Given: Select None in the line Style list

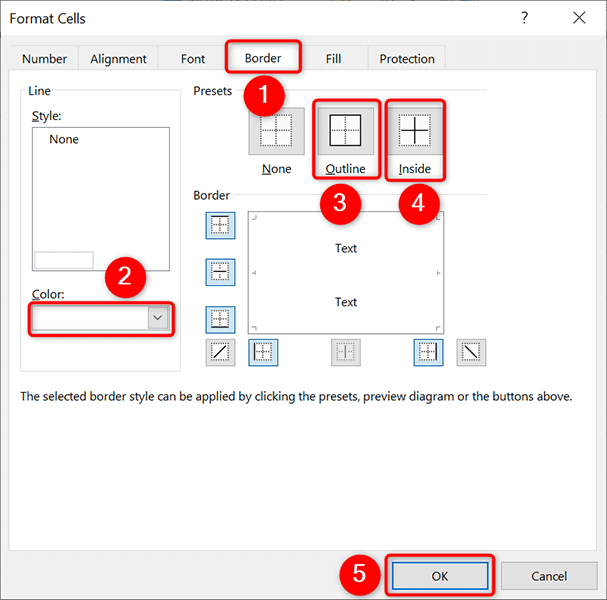Looking at the screenshot, I should point(64,140).
